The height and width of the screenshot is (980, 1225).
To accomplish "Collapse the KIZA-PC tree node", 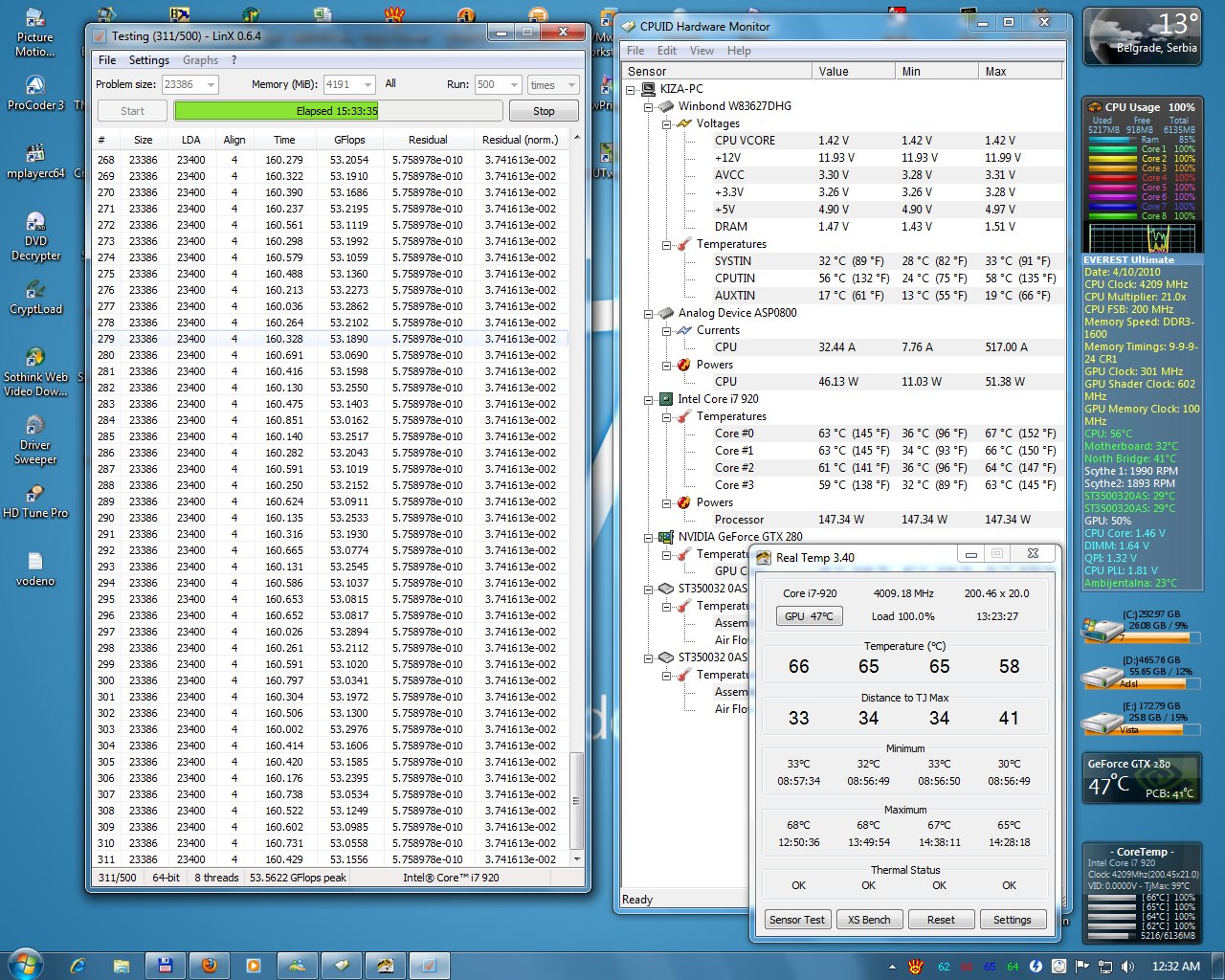I will [631, 89].
